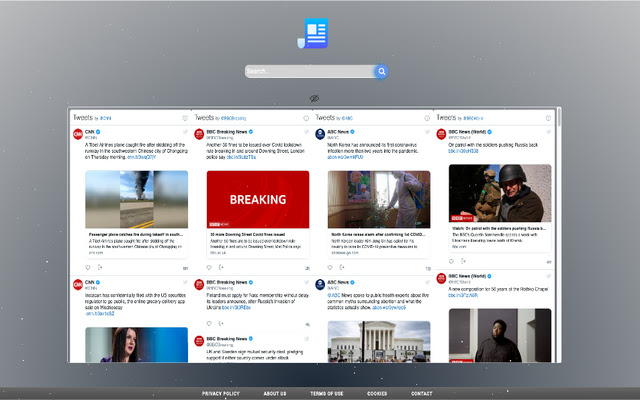Open the Cookies footer link
Viewport: 640px width, 400px height.
coord(377,393)
